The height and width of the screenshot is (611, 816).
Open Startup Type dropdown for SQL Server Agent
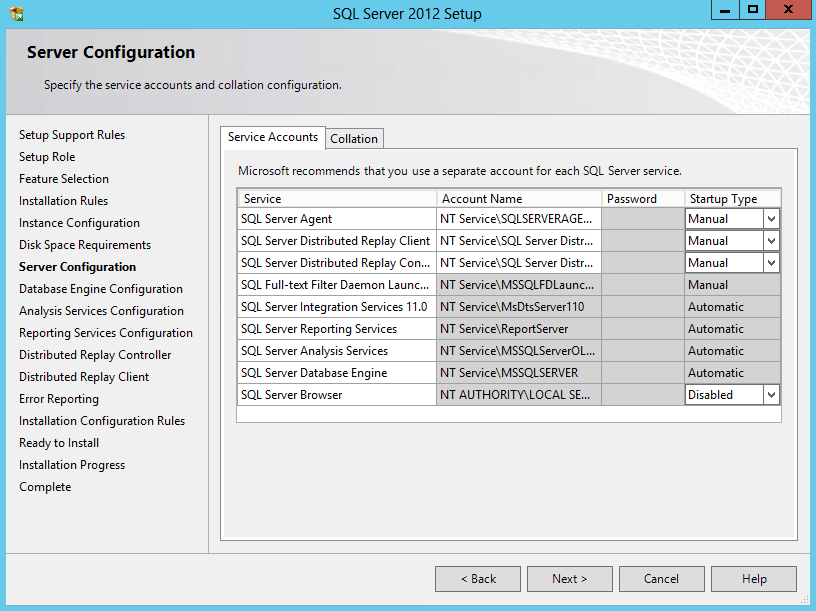point(771,219)
